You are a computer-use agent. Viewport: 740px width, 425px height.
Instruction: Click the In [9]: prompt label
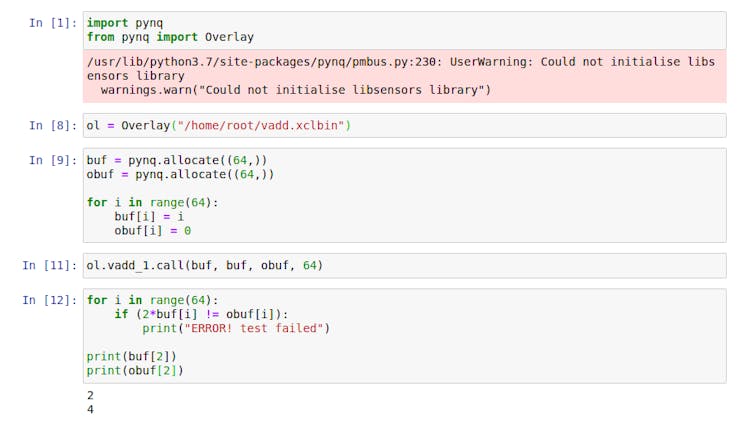pos(53,160)
